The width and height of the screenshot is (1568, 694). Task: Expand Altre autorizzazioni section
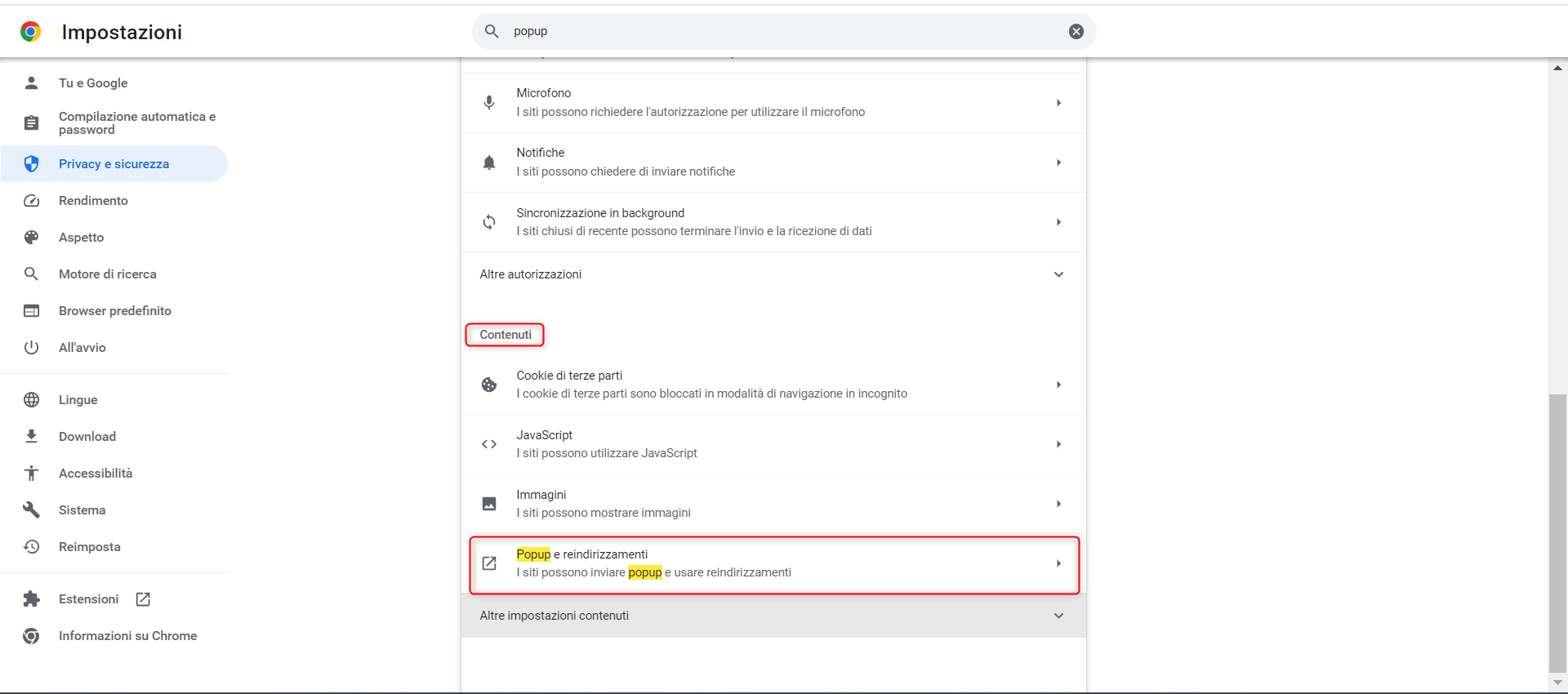pyautogui.click(x=1058, y=274)
